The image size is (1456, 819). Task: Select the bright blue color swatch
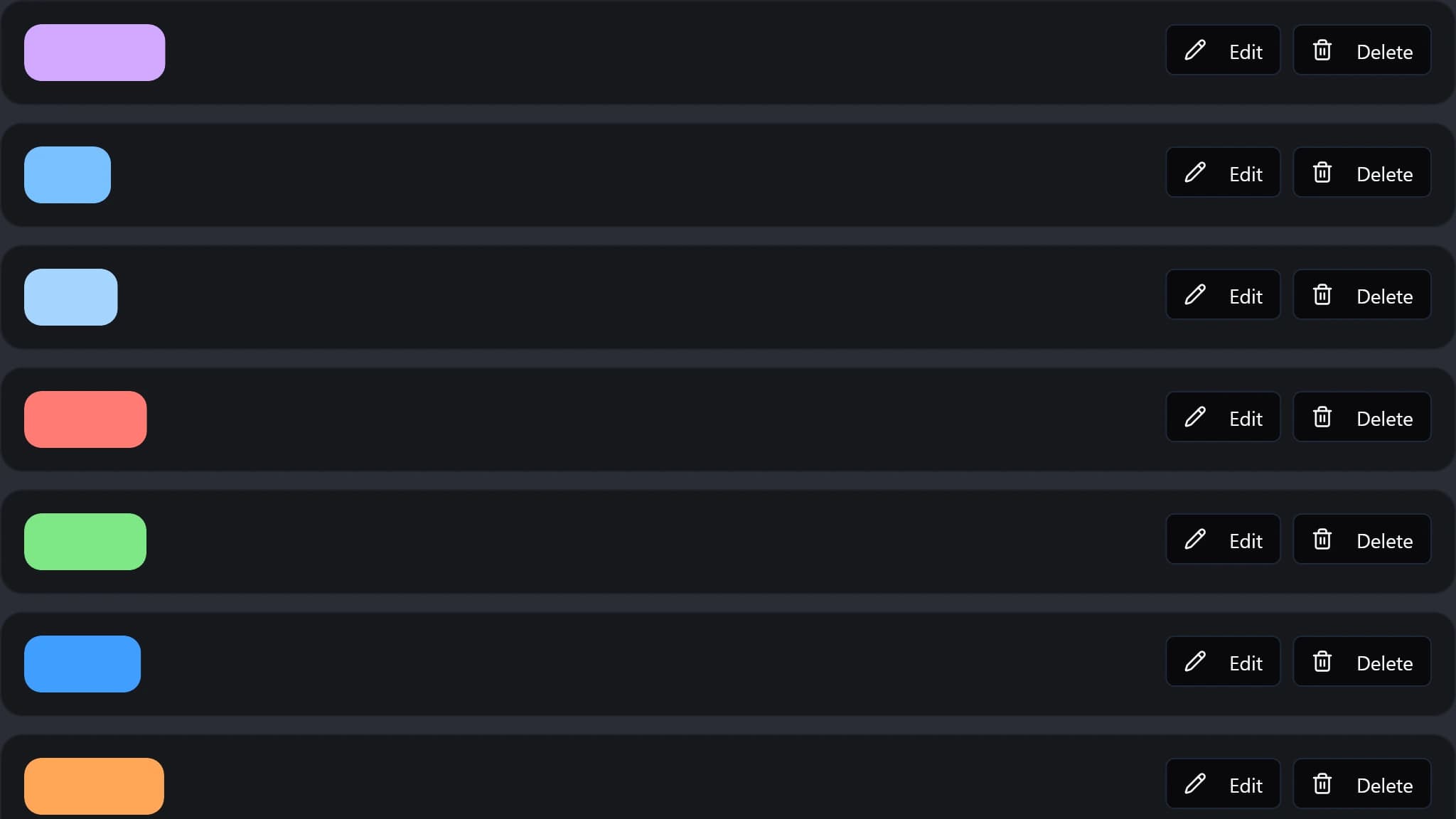point(82,664)
